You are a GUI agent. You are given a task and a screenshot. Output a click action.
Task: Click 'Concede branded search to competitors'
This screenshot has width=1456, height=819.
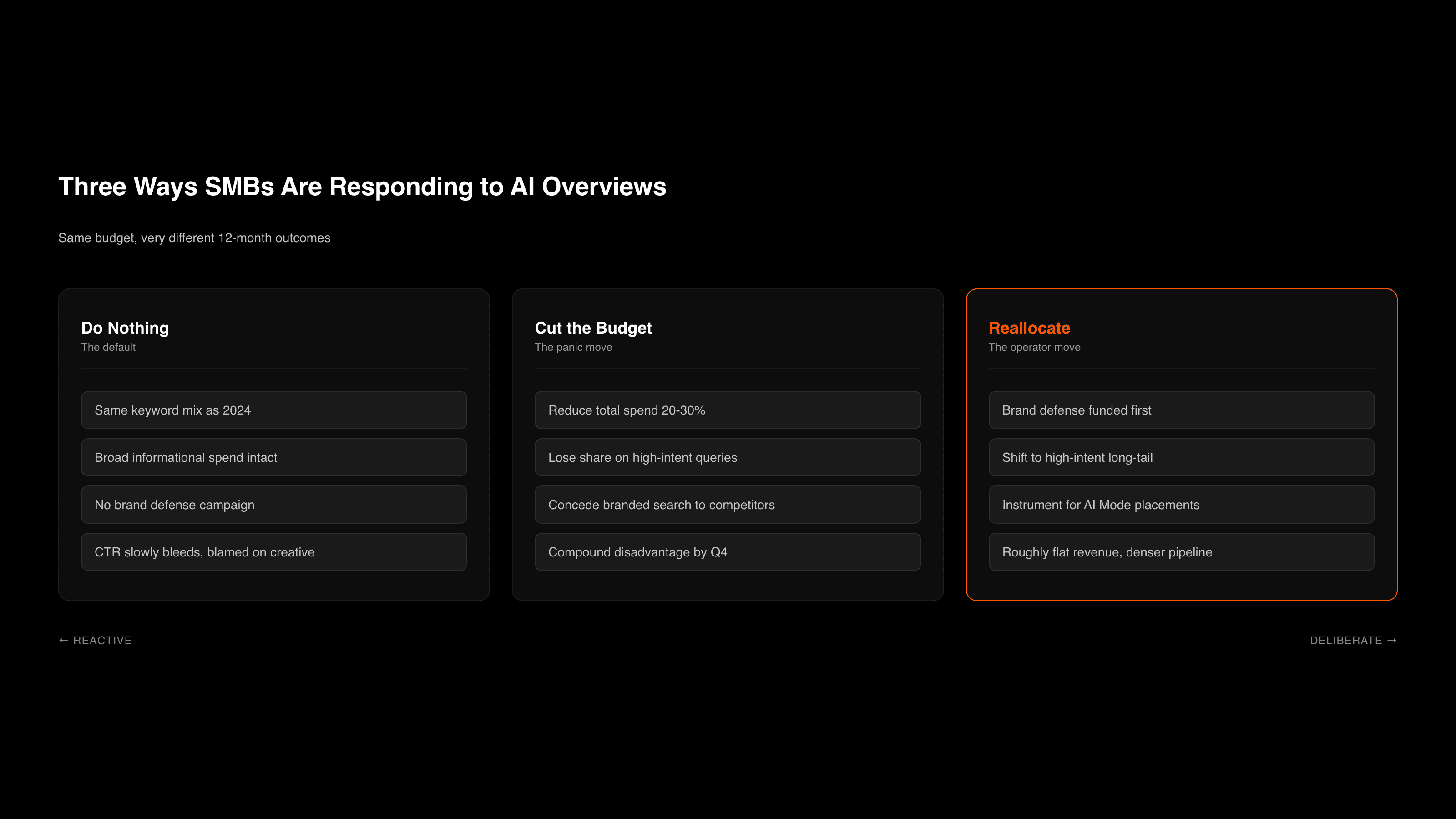728,505
